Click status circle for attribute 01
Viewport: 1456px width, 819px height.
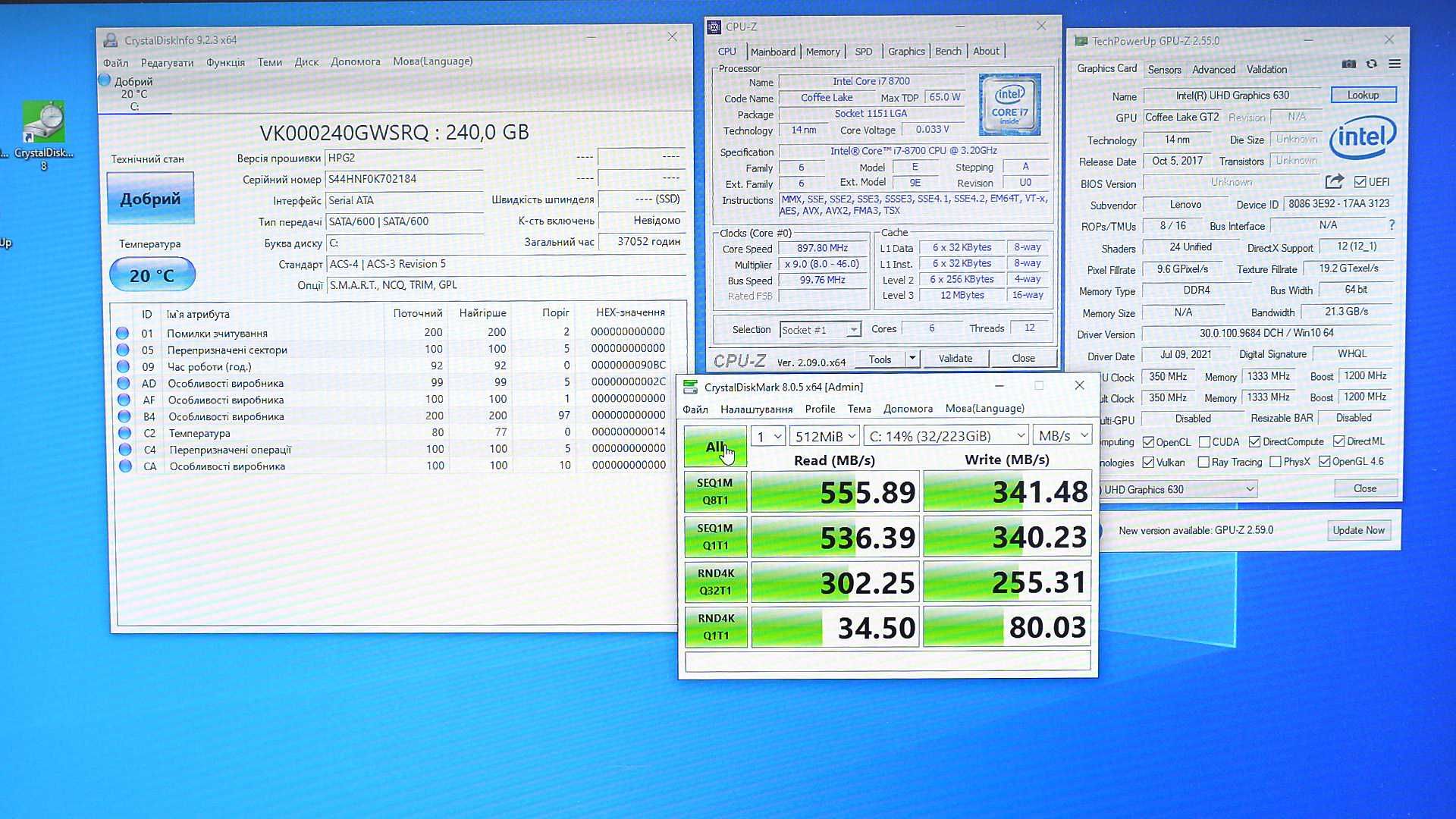tap(122, 333)
